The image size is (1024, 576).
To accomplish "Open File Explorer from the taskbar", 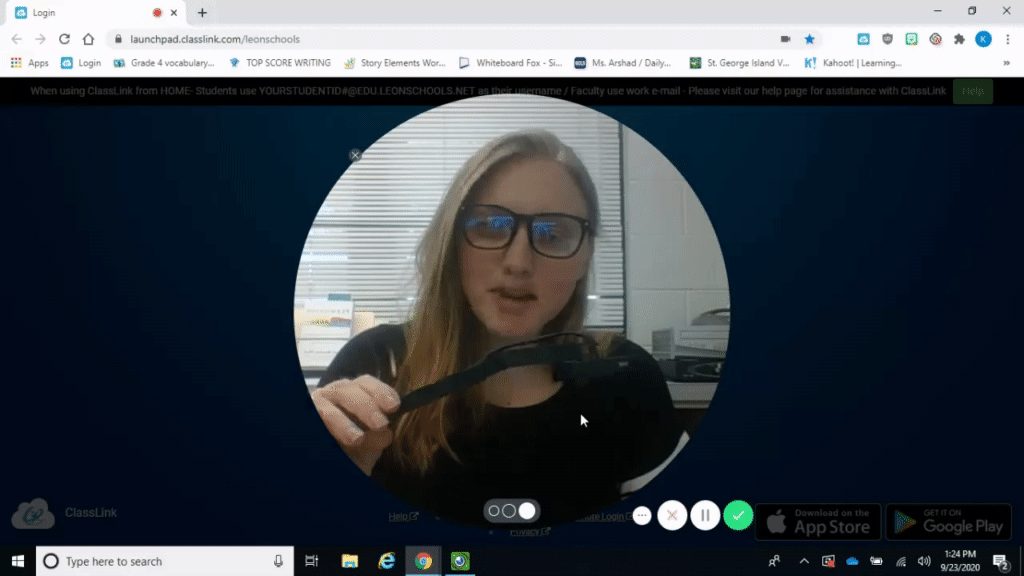I will [350, 561].
